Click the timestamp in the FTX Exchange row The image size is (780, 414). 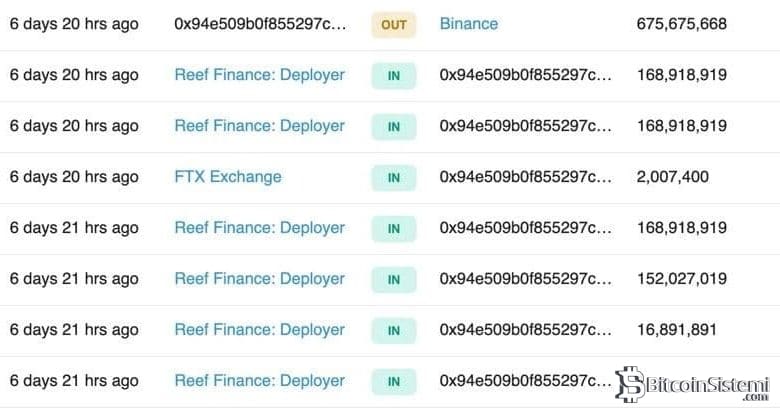coord(74,177)
